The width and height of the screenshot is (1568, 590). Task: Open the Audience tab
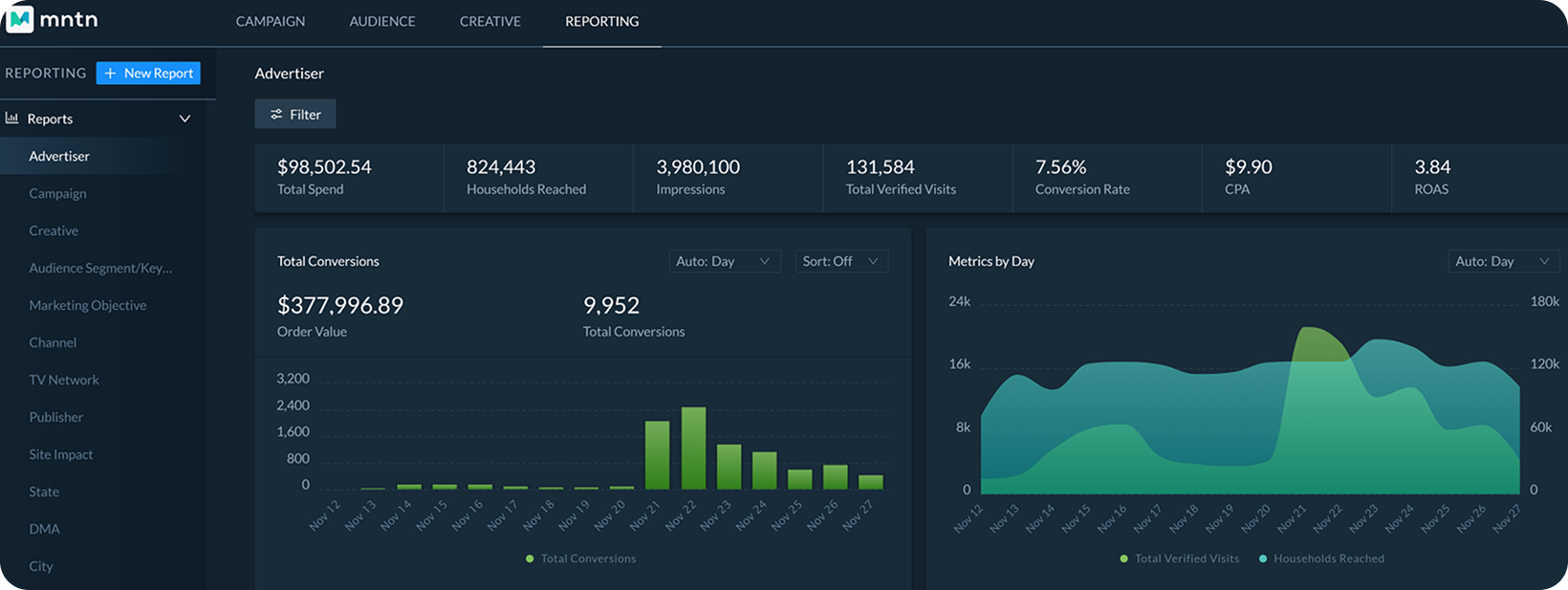(x=382, y=21)
